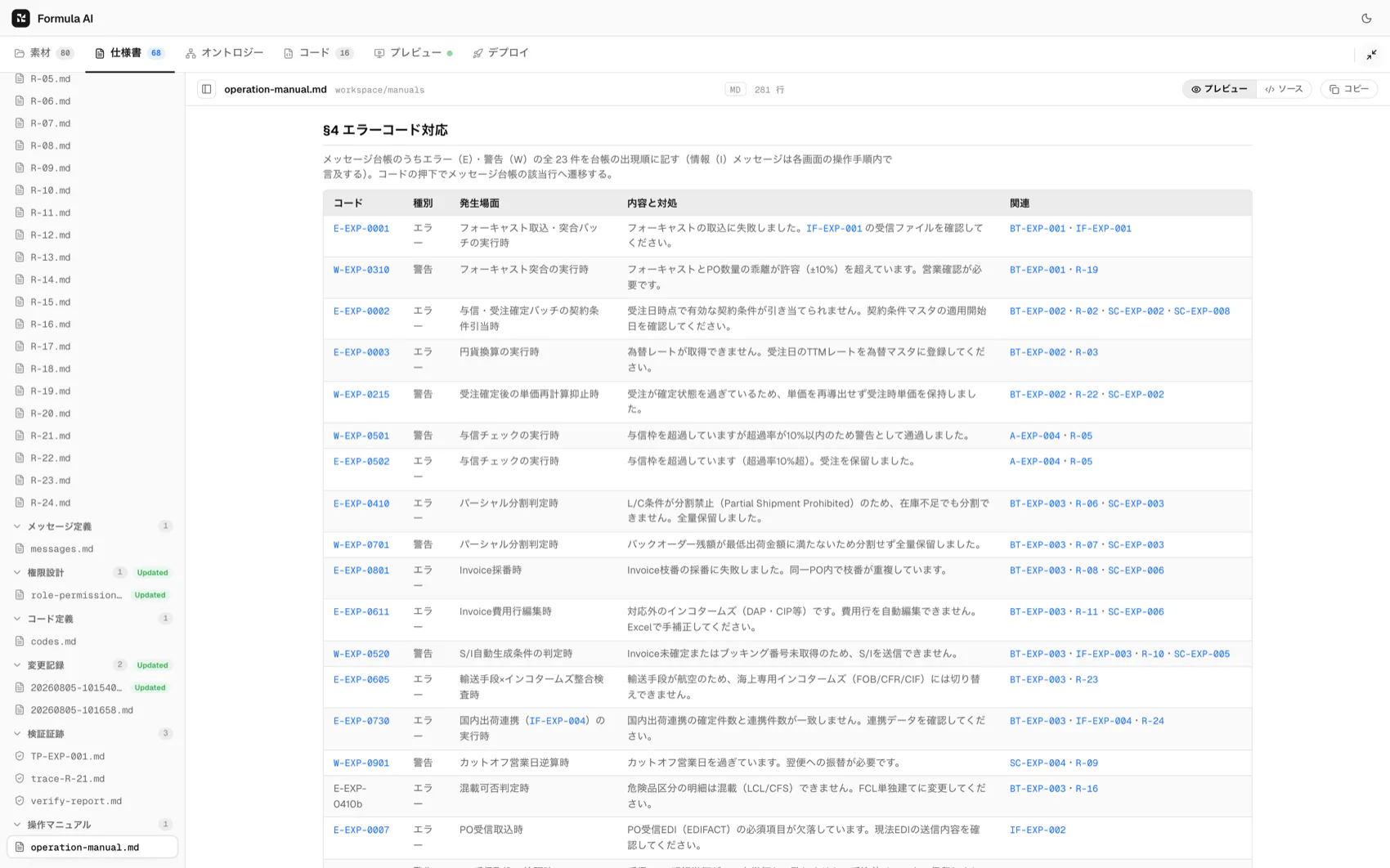Screen dimensions: 1390x868
Task: Select operation-manual.md in sidebar
Action: tap(92, 848)
